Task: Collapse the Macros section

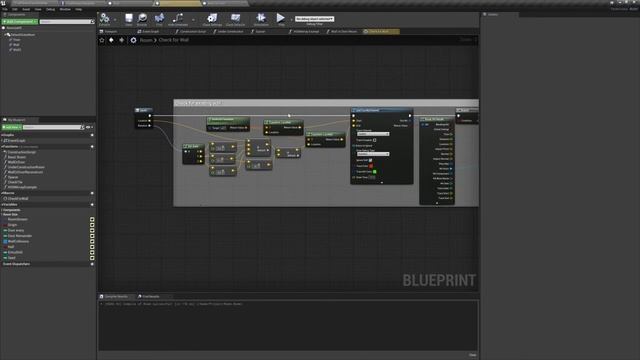Action: (x=2, y=193)
